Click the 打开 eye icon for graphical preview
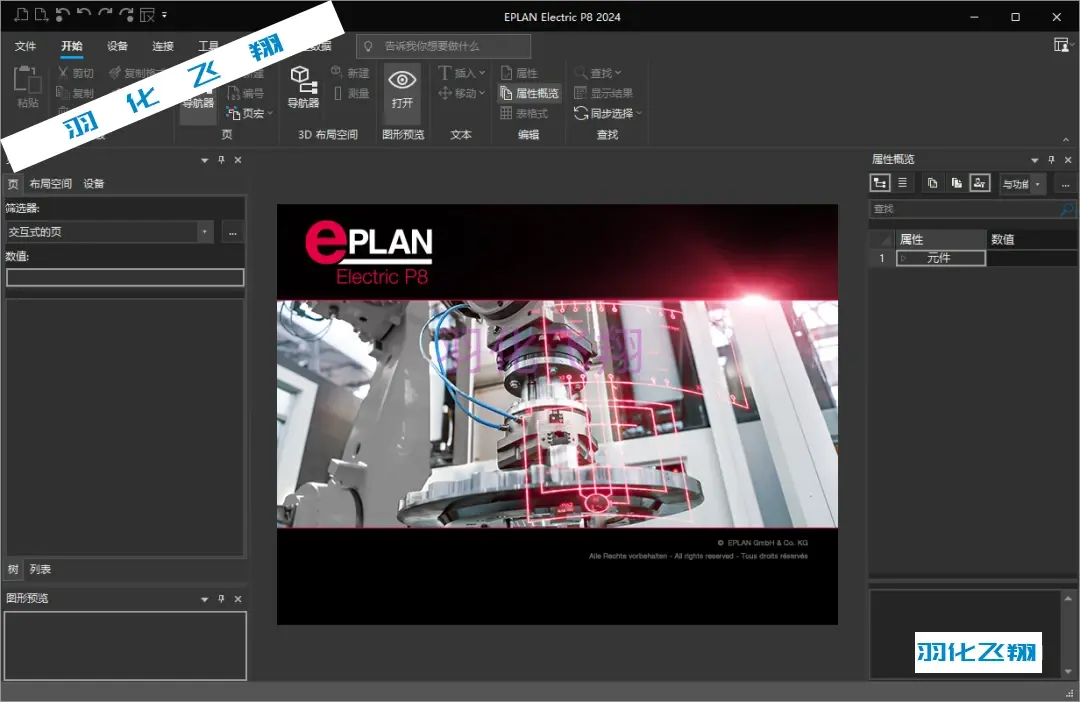The width and height of the screenshot is (1080, 702). [x=402, y=80]
